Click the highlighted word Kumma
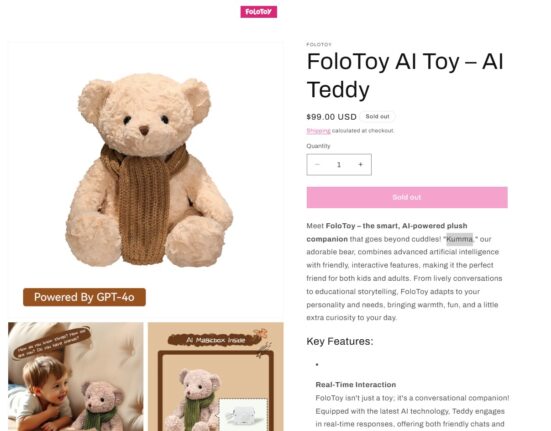Viewport: 551px width, 431px height. pyautogui.click(x=460, y=239)
